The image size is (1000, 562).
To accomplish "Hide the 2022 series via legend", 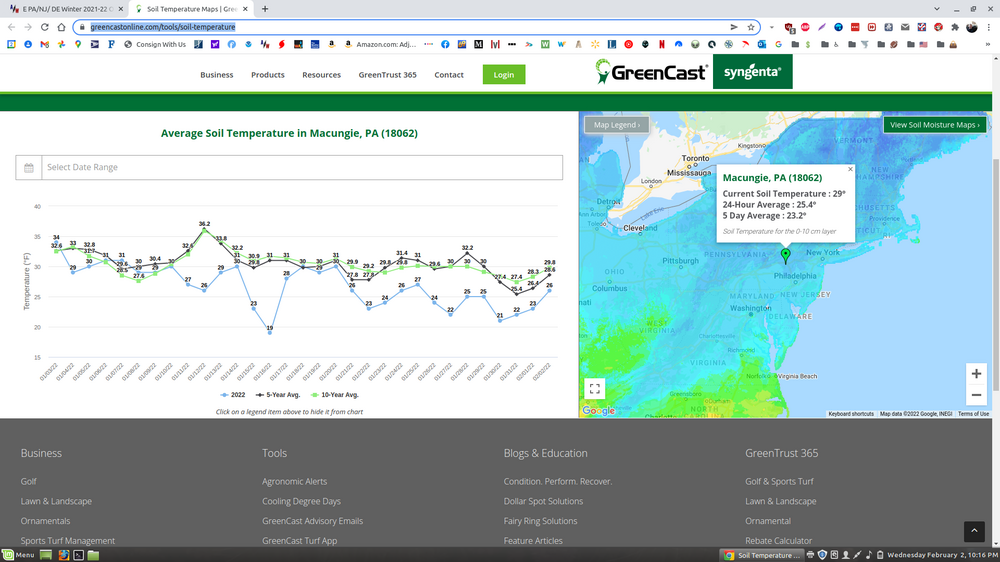I will (234, 395).
